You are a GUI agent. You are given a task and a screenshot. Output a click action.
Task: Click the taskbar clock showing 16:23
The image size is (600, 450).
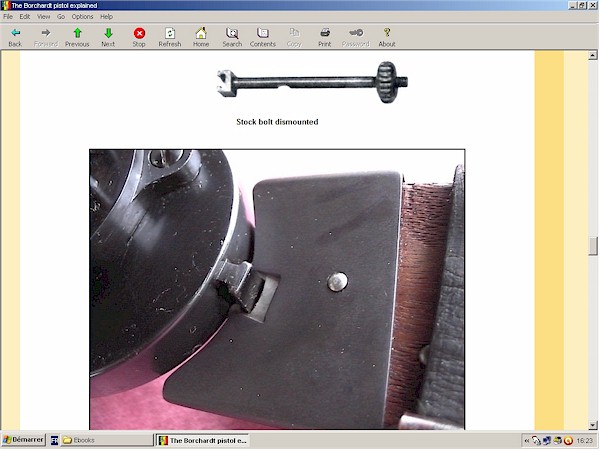(585, 441)
